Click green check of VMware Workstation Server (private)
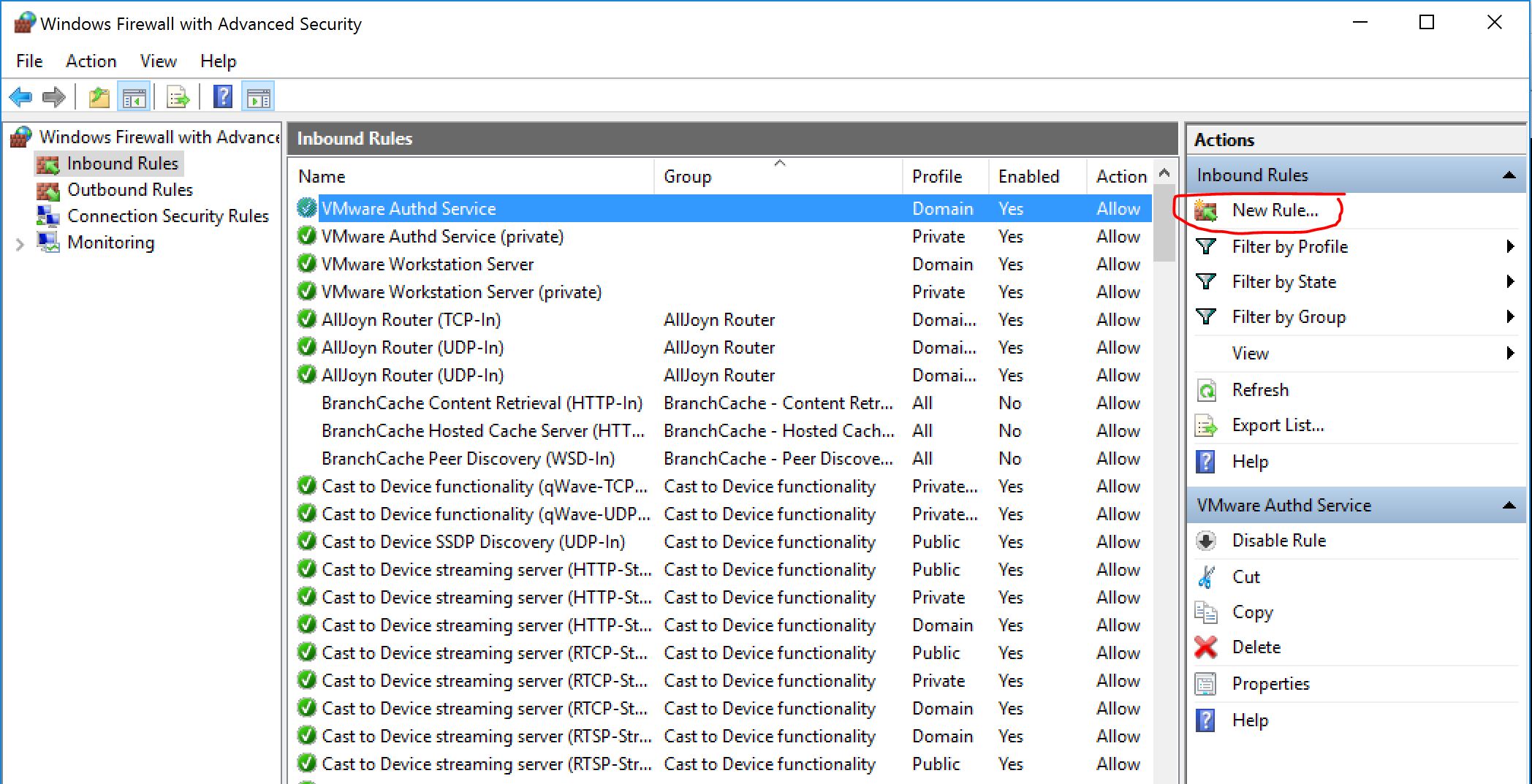Viewport: 1532px width, 784px height. coord(307,292)
